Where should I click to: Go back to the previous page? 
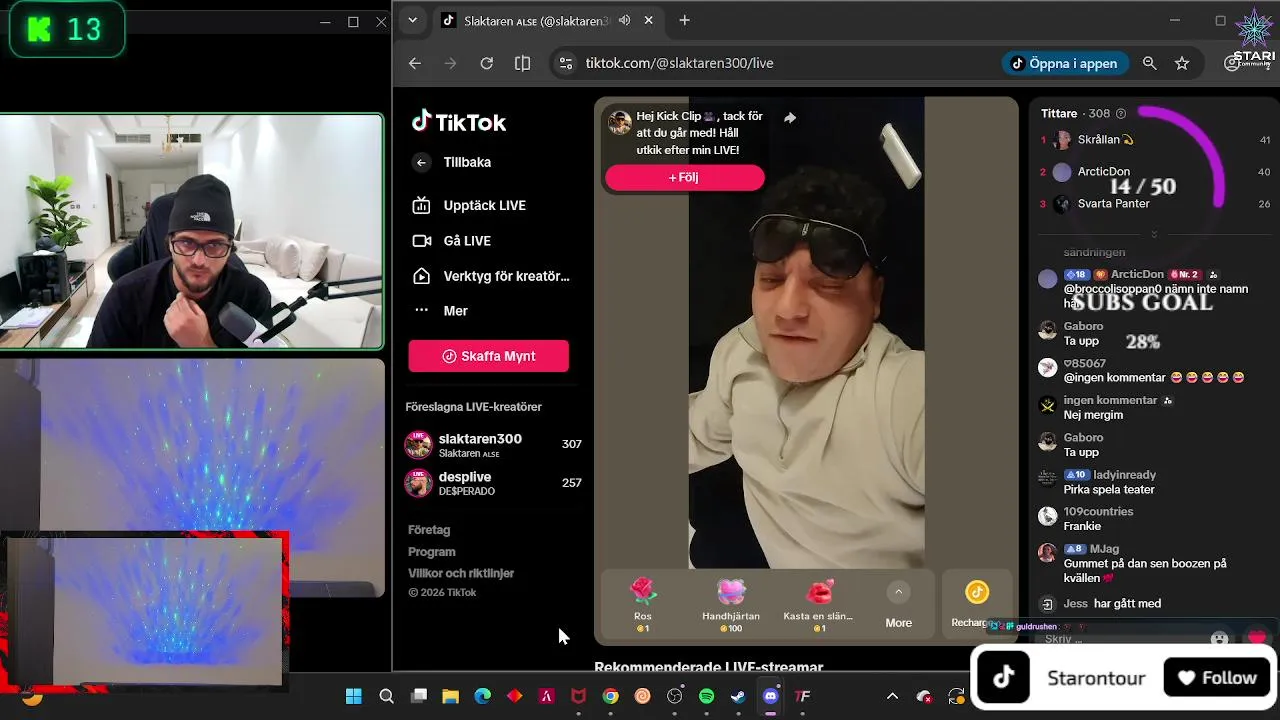(x=415, y=63)
